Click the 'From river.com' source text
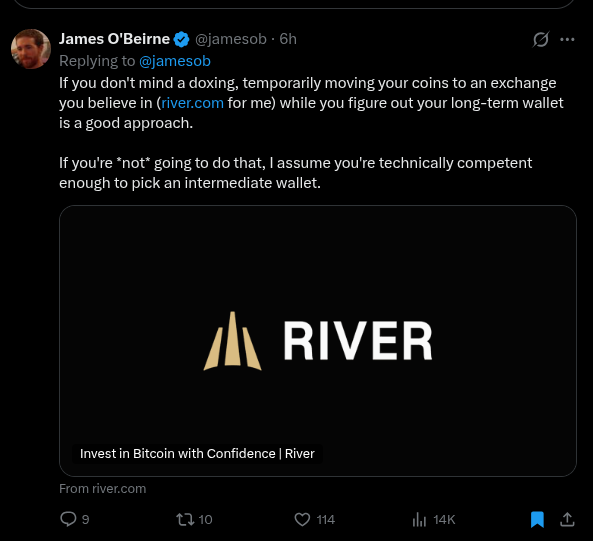593x541 pixels. tap(102, 488)
